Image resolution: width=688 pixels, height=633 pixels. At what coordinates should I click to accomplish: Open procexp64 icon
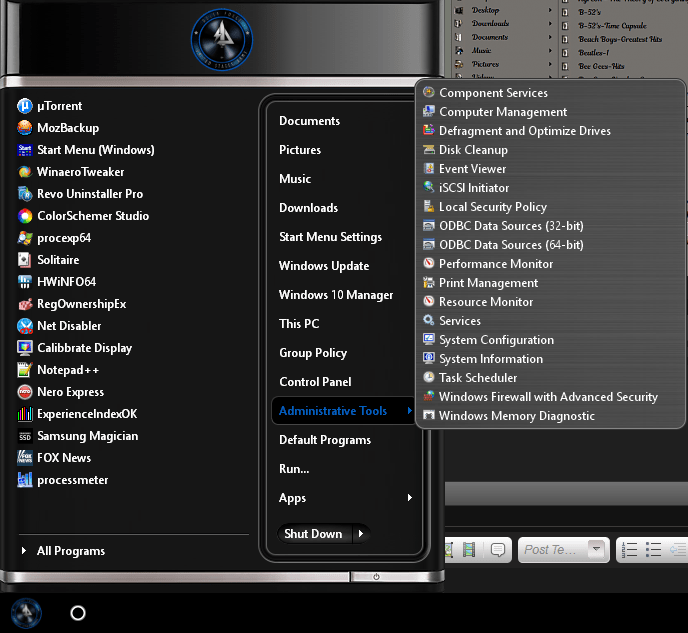coord(25,238)
